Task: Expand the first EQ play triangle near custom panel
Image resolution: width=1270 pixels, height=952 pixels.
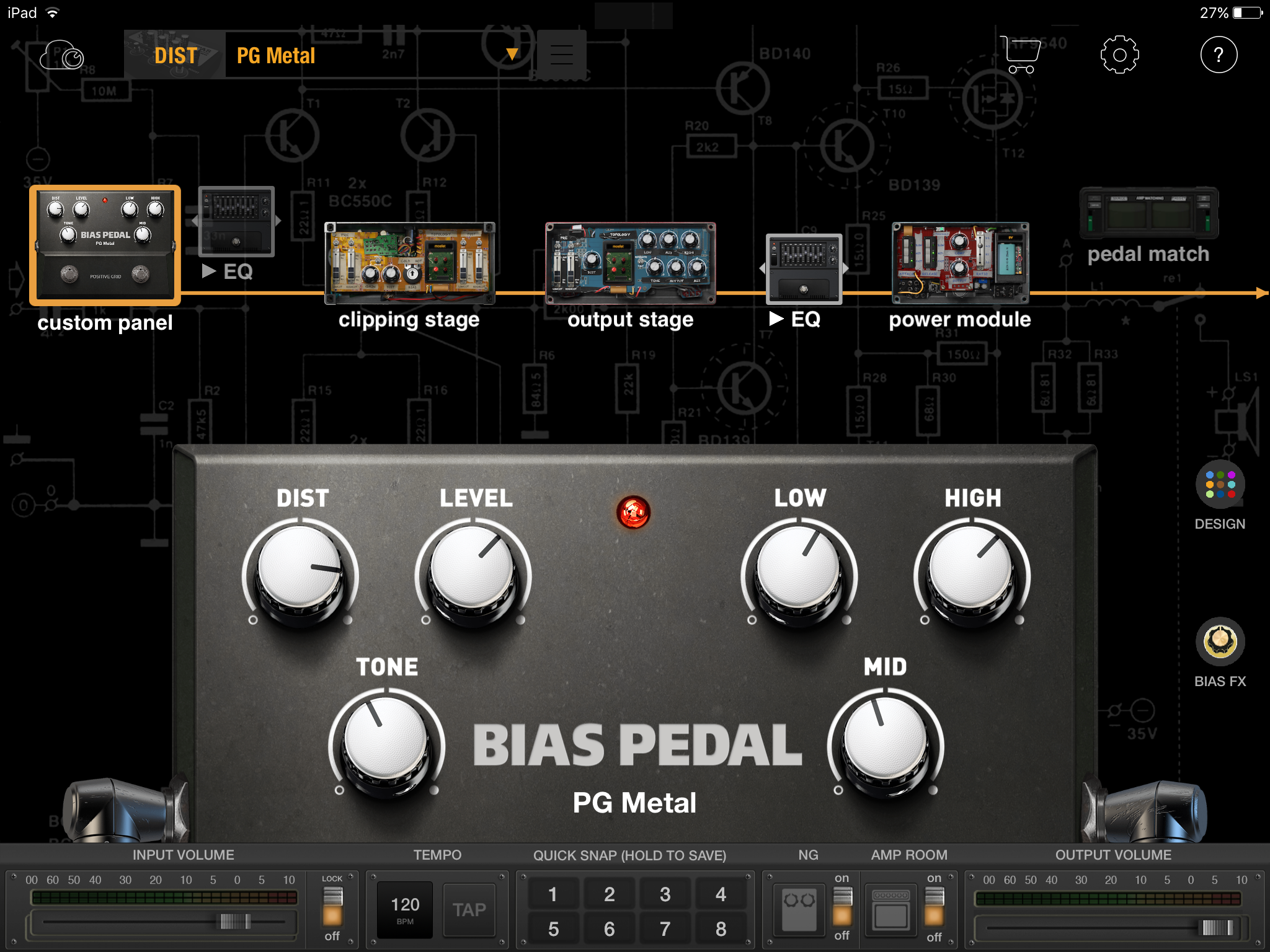Action: click(209, 271)
